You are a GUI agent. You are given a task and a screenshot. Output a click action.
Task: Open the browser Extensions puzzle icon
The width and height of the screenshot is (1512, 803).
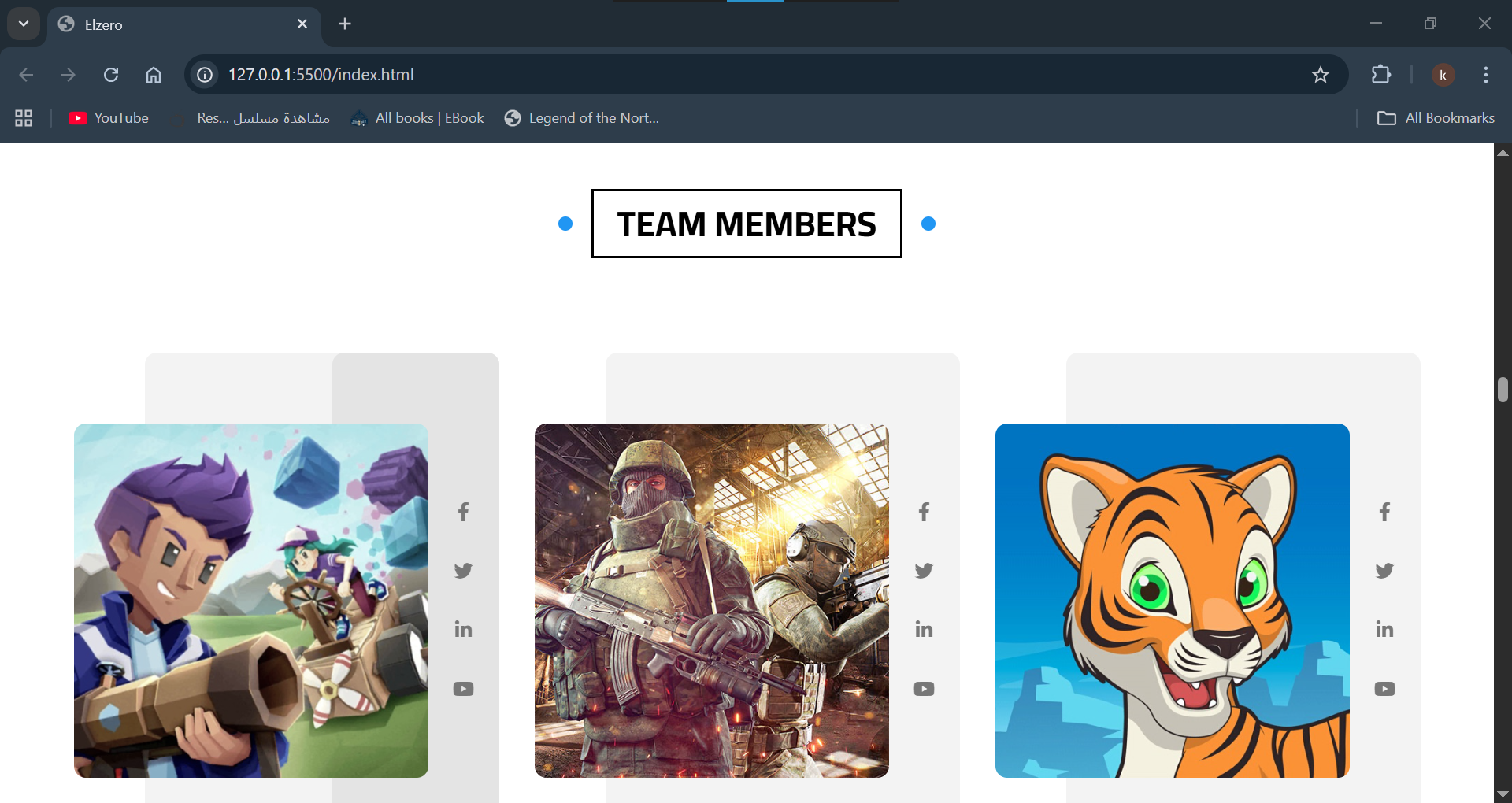coord(1380,75)
